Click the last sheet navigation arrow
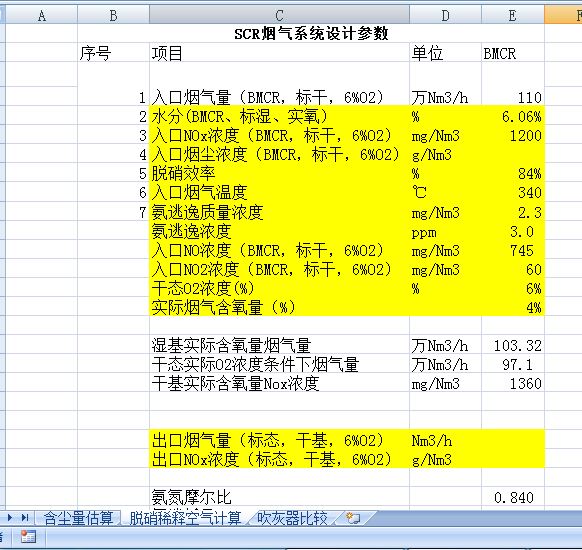Screen dimensions: 582x550 [x=25, y=517]
